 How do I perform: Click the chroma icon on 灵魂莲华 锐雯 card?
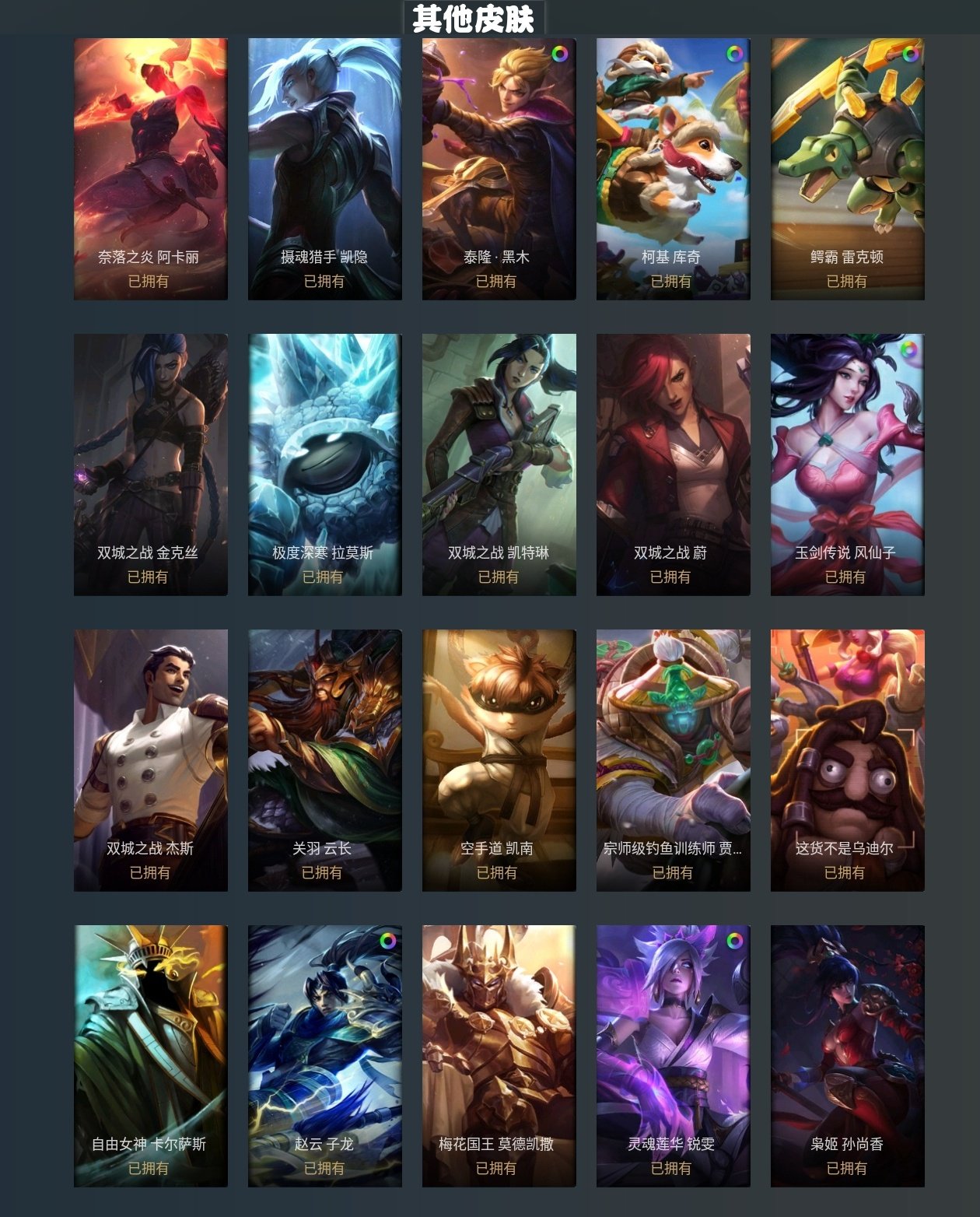pyautogui.click(x=733, y=941)
